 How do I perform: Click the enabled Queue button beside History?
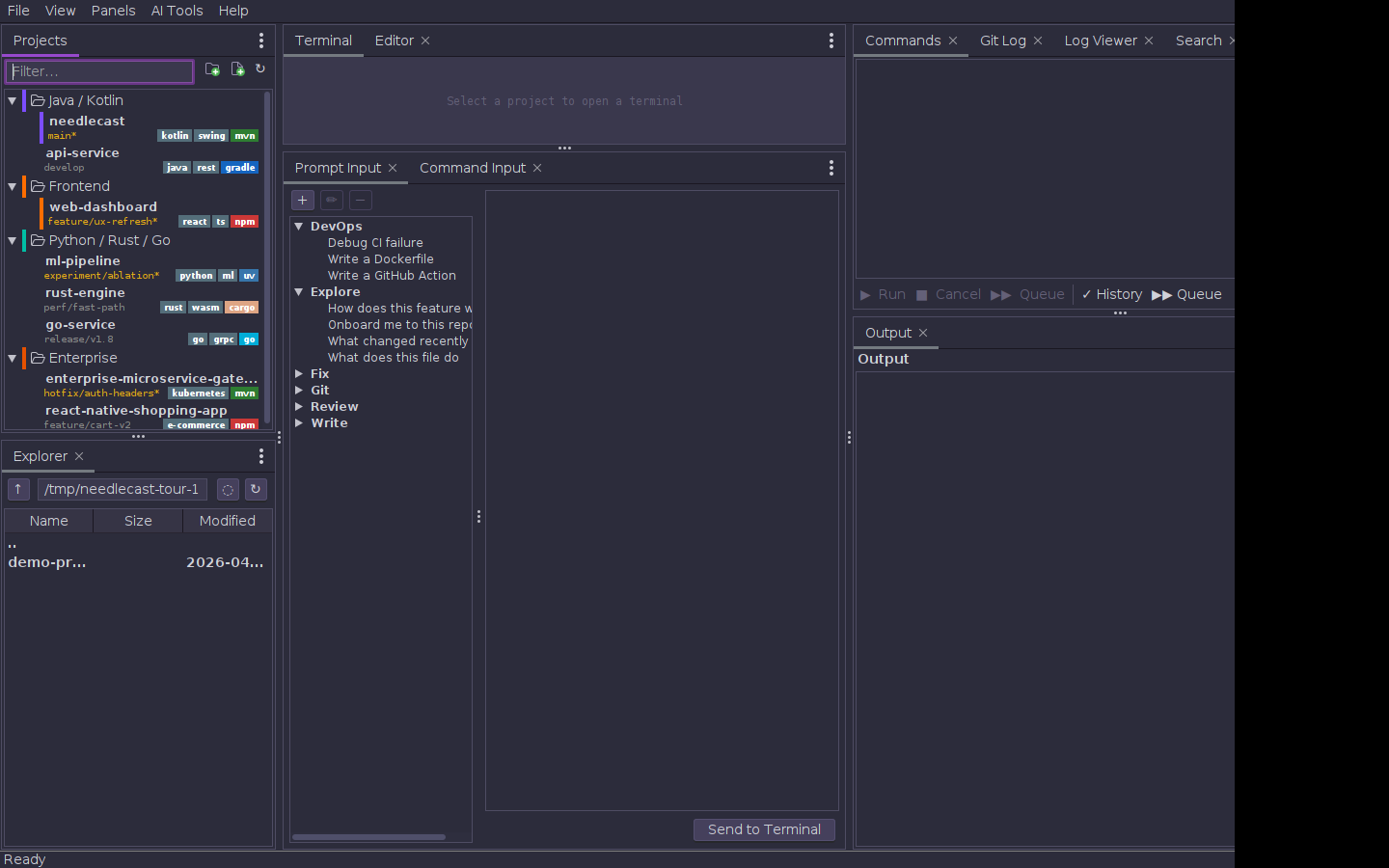tap(1187, 294)
